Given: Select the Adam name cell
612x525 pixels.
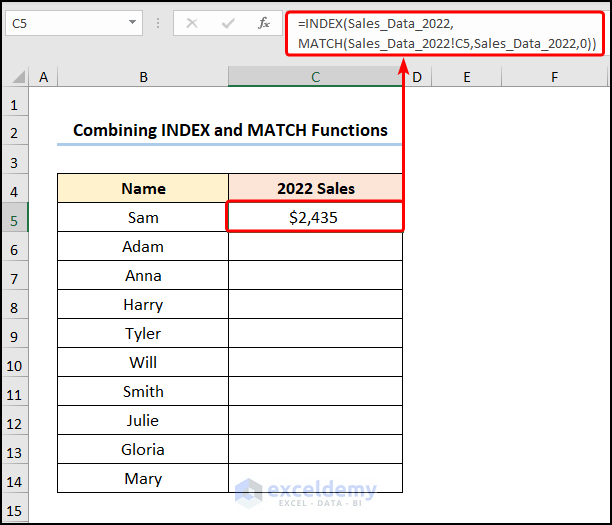Looking at the screenshot, I should coord(143,246).
